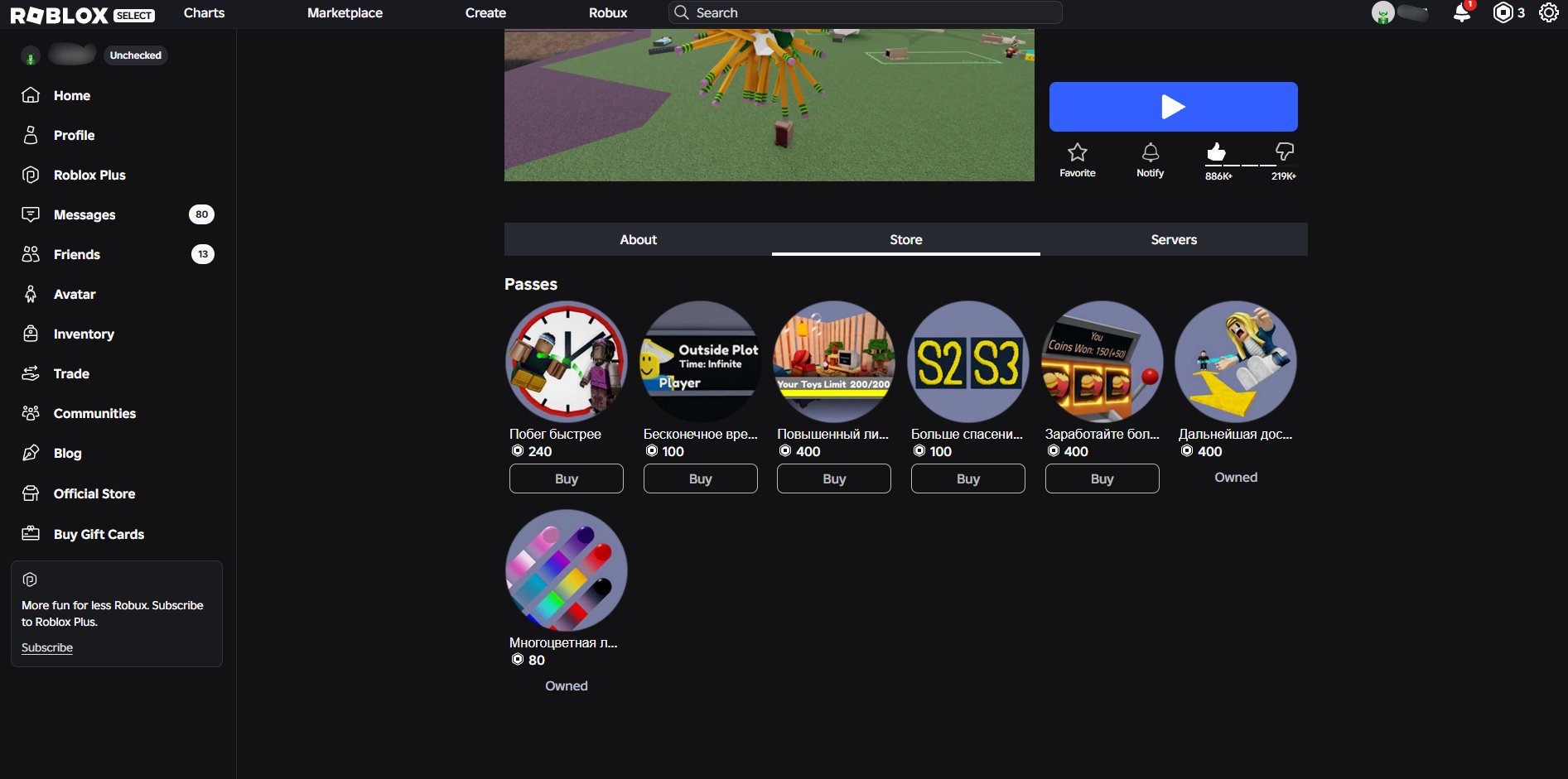
Task: Open the Многоцветная pass thumbnail
Action: 567,570
